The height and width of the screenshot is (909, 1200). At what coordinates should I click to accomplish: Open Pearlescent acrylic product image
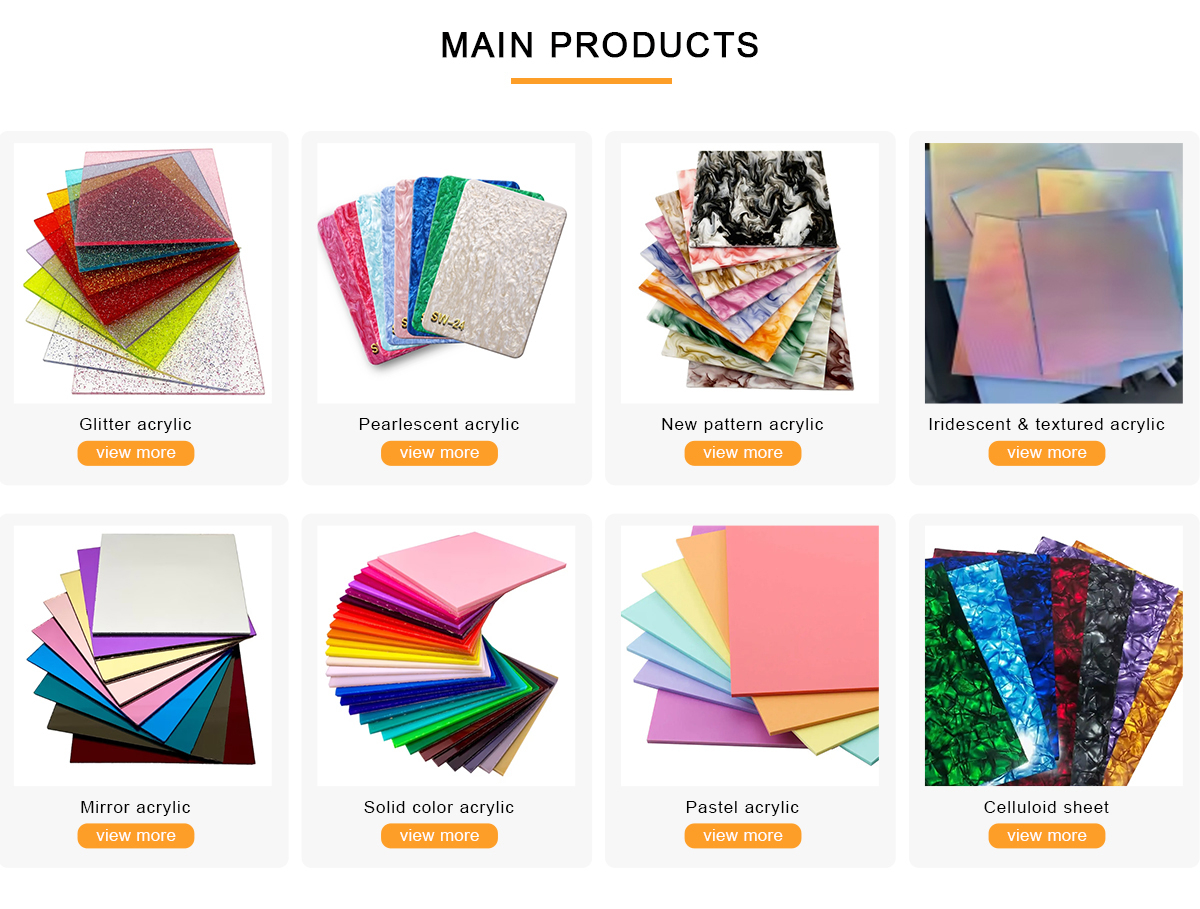446,273
